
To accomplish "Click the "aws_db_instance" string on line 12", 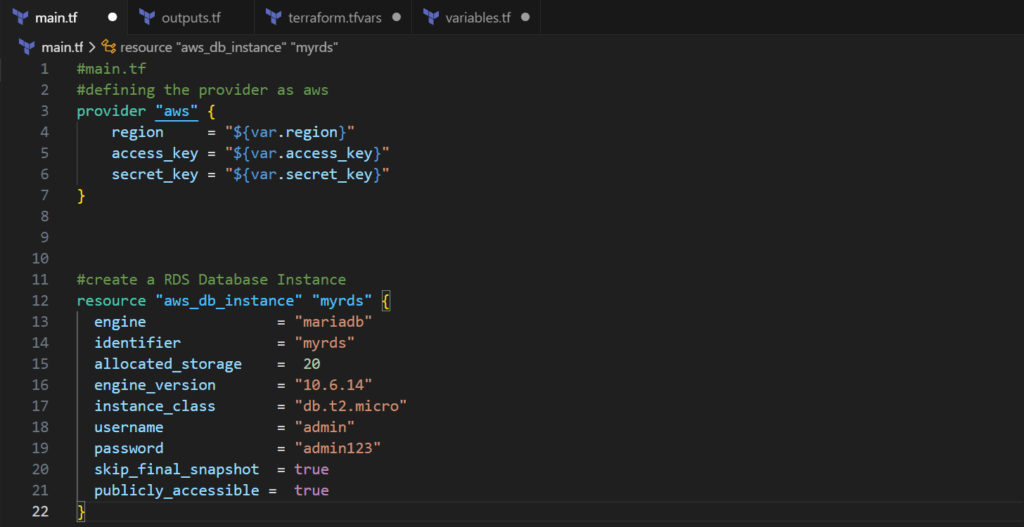I will coord(229,300).
